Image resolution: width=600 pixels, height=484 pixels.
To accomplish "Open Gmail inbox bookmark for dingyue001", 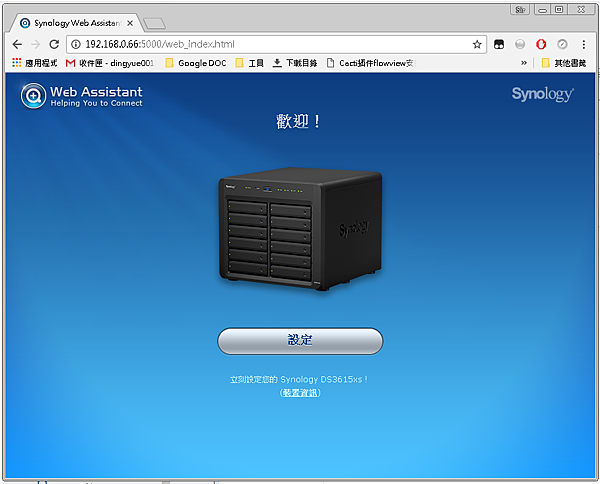I will coord(110,63).
